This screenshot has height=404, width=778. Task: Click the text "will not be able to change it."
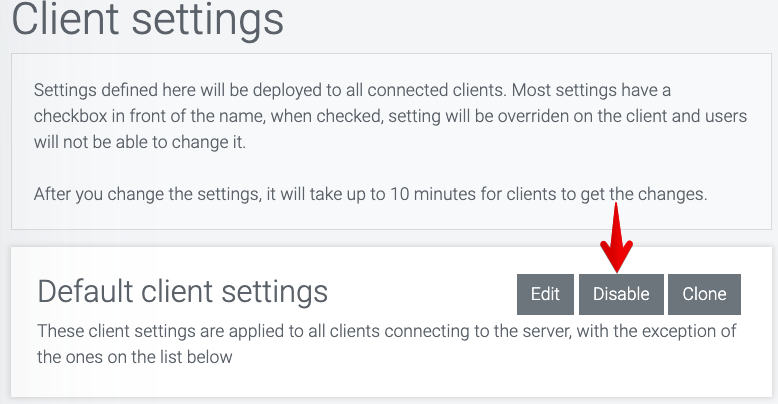139,143
